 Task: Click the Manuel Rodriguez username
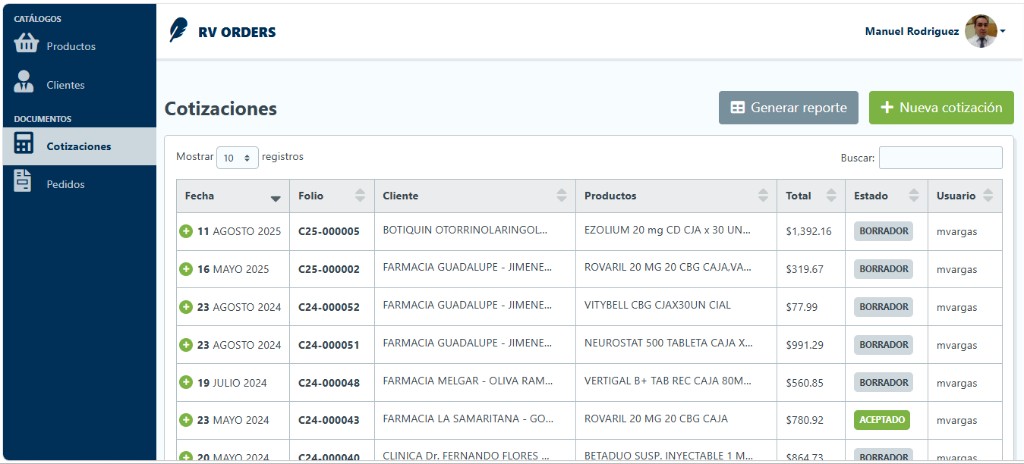click(x=912, y=31)
